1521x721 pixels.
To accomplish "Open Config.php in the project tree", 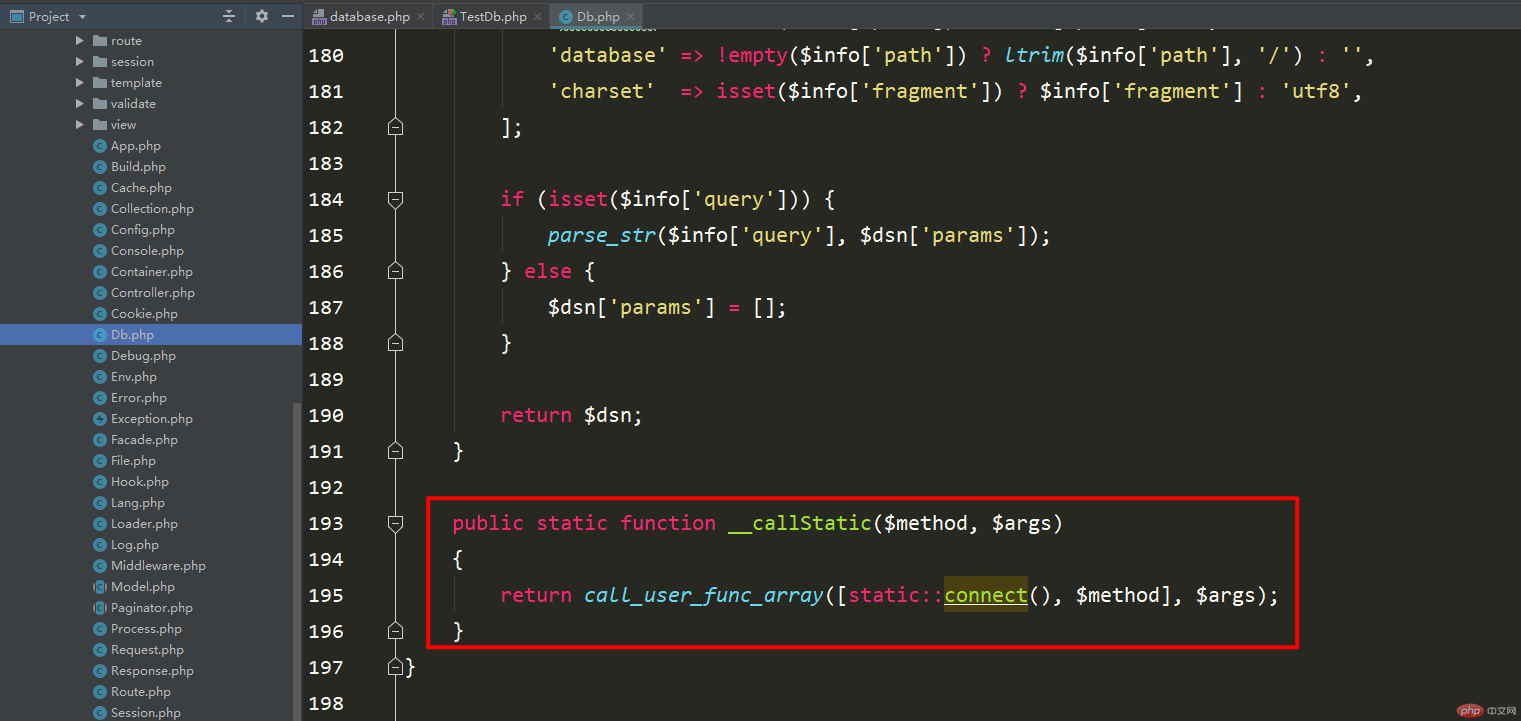I will [143, 230].
